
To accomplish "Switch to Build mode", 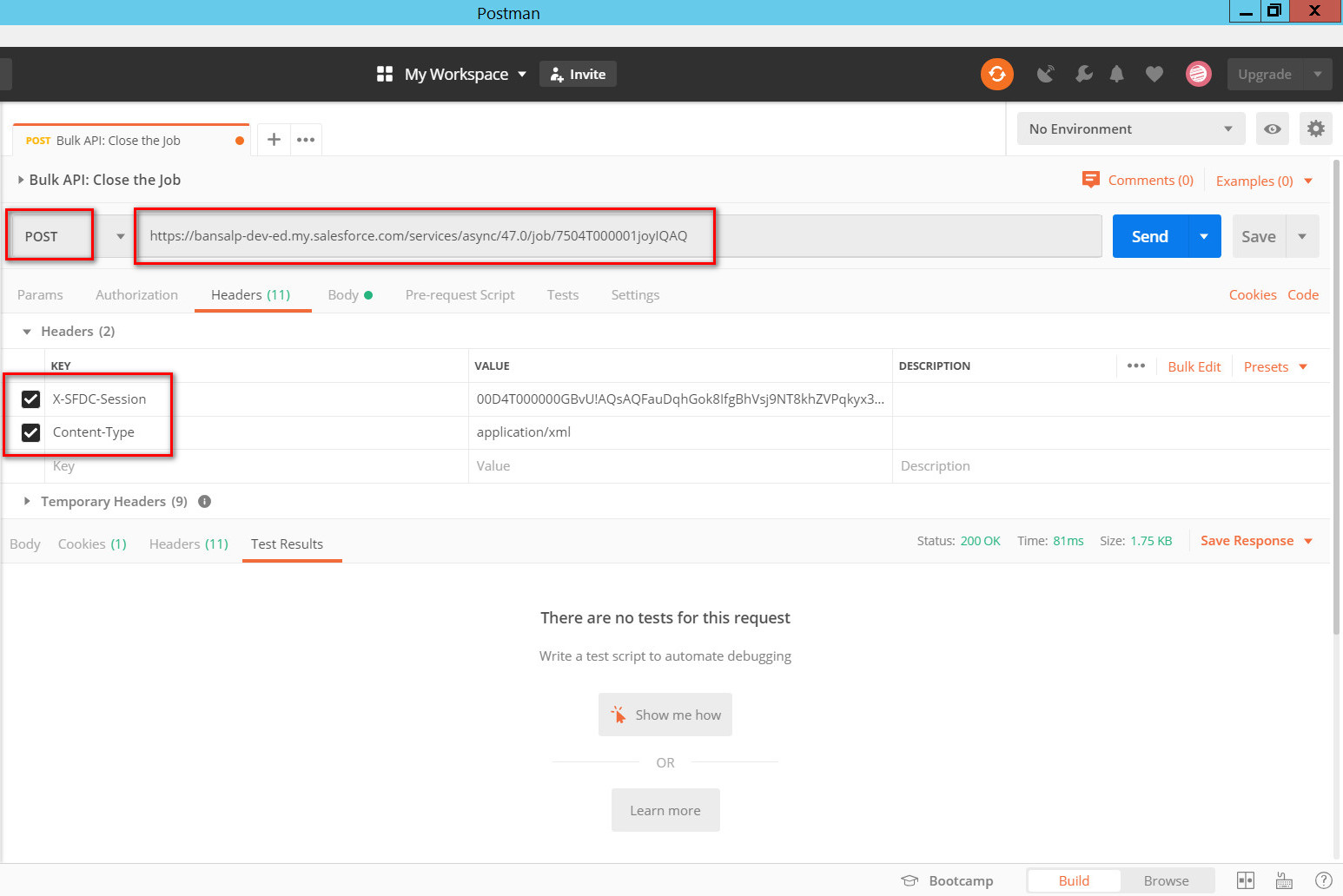I will coord(1074,880).
